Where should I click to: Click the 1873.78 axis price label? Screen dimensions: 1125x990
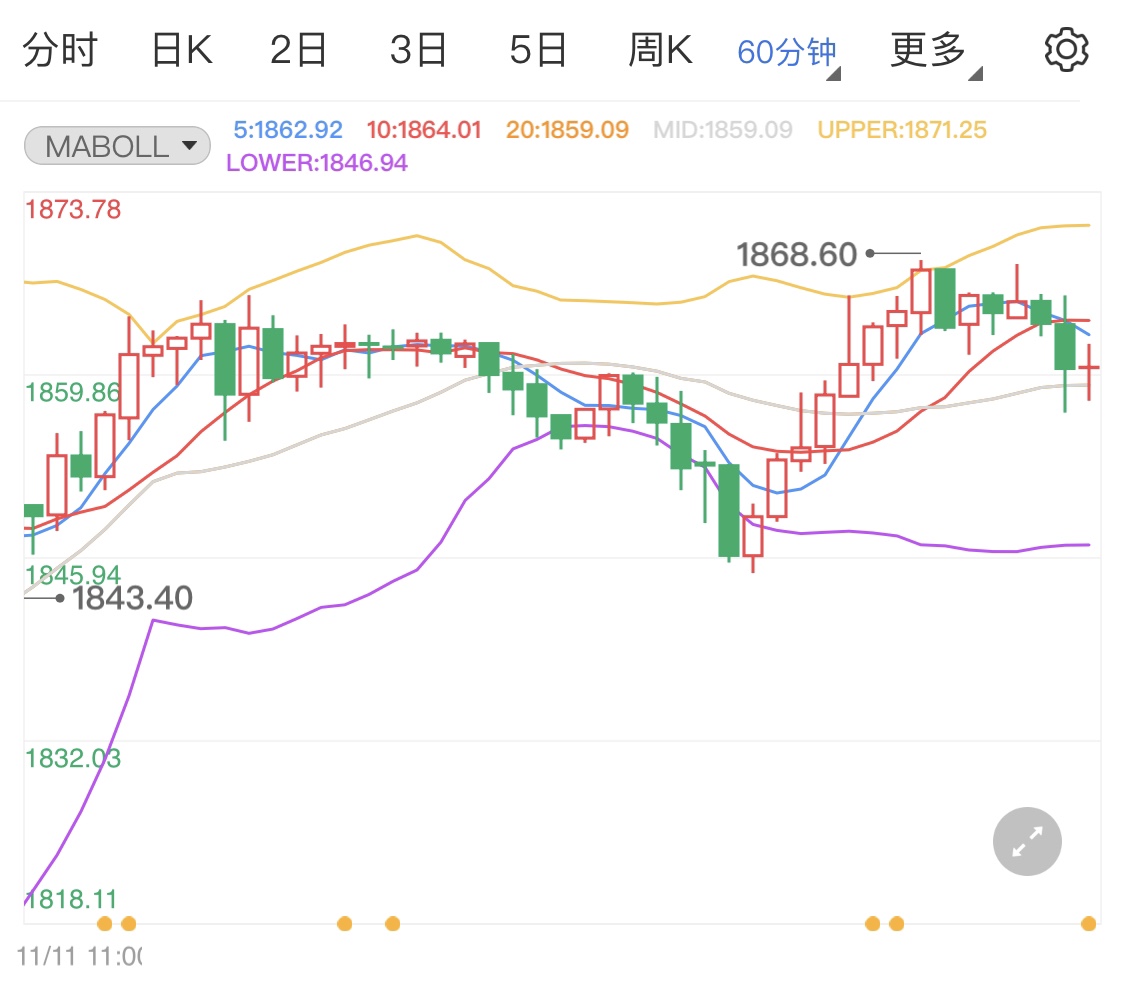pos(72,209)
